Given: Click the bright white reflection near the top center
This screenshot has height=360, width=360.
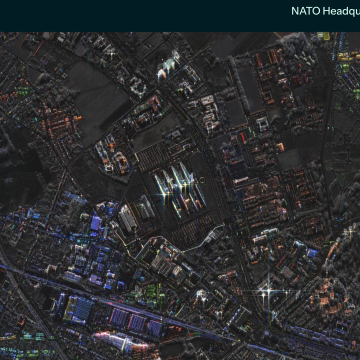Looking at the screenshot, I should tap(168, 66).
